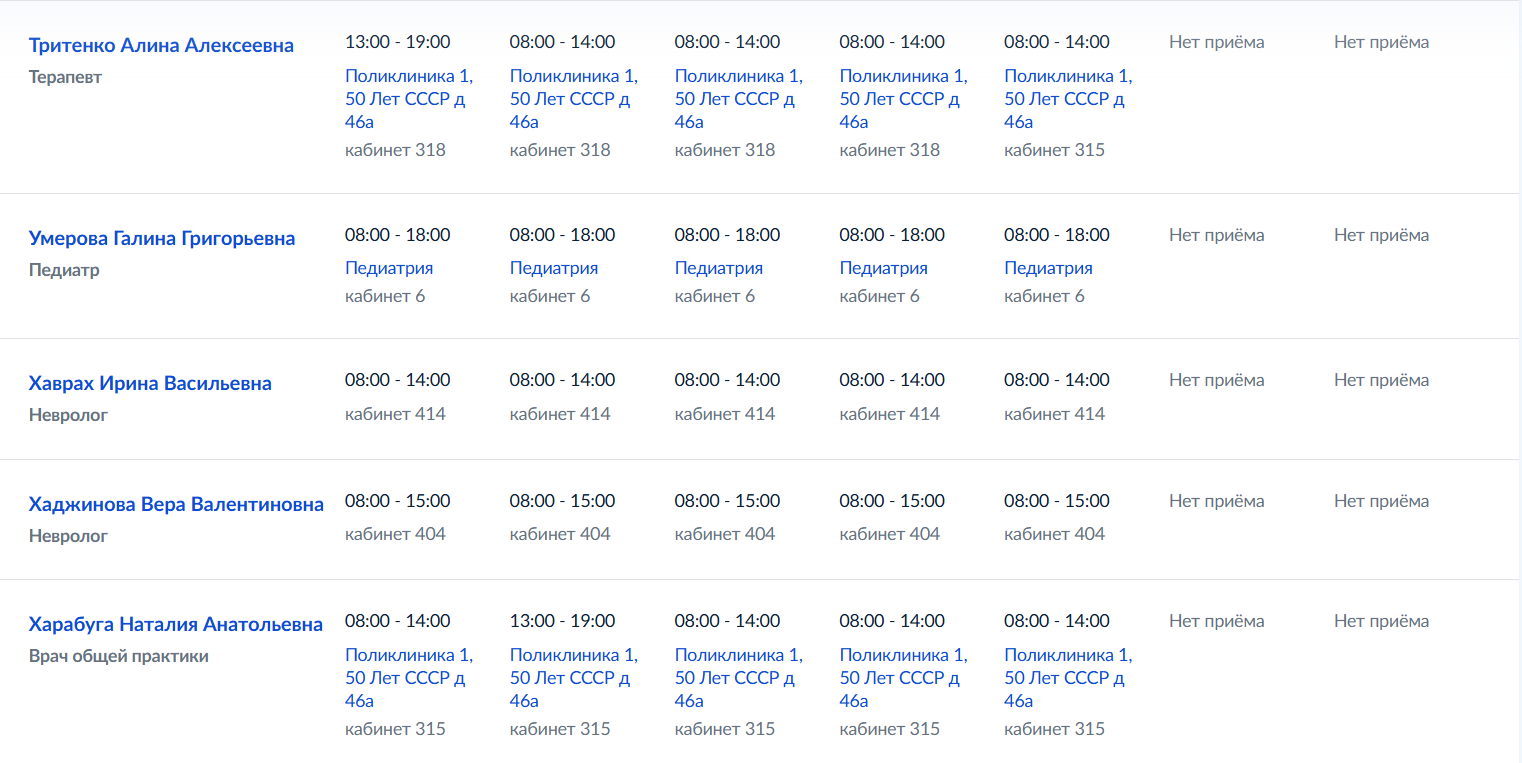Screen dimensions: 1522x763
Task: Open doctor profile Харабуга Наталия Анатольевна
Action: pos(176,624)
